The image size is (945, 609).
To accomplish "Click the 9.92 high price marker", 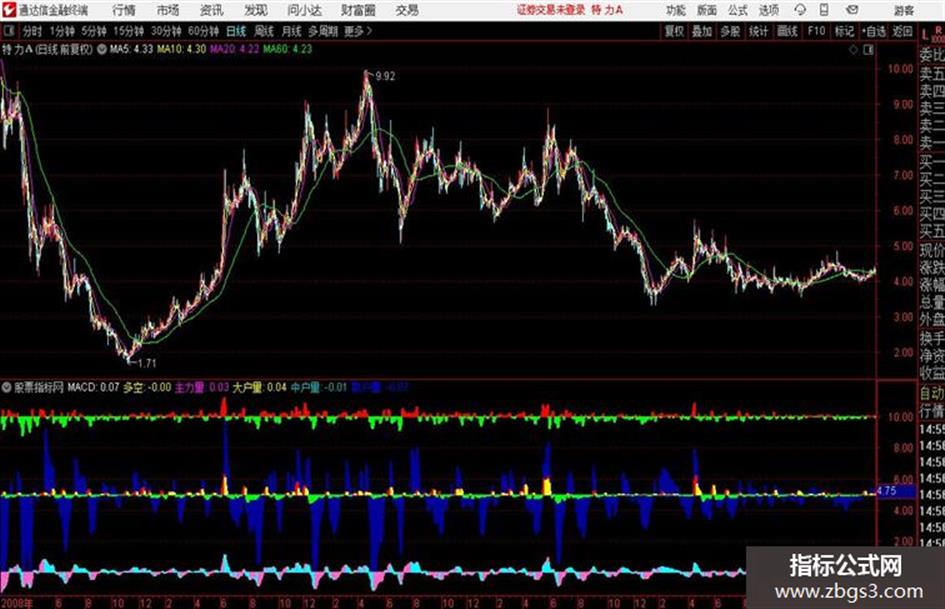I will click(x=385, y=76).
